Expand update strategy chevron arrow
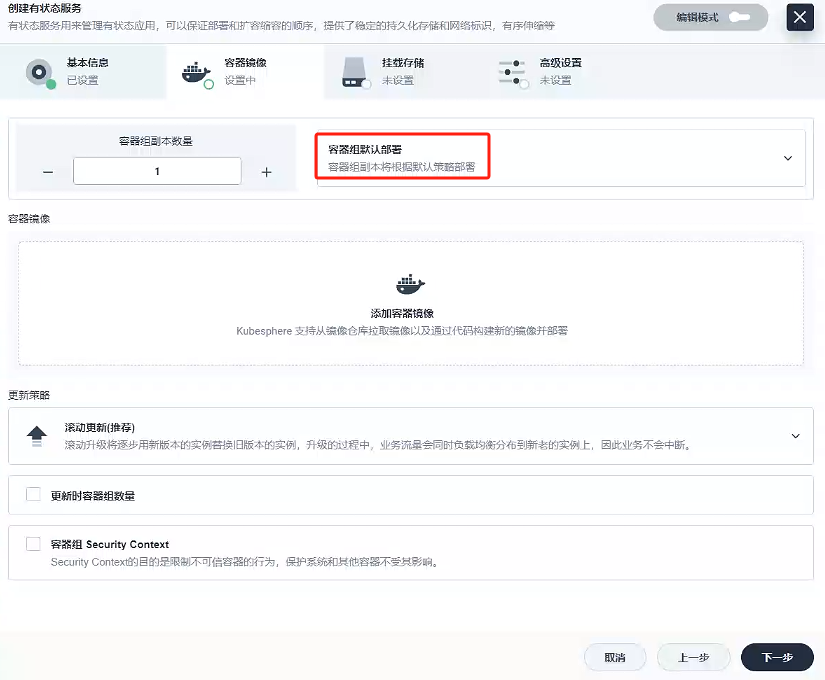 796,436
